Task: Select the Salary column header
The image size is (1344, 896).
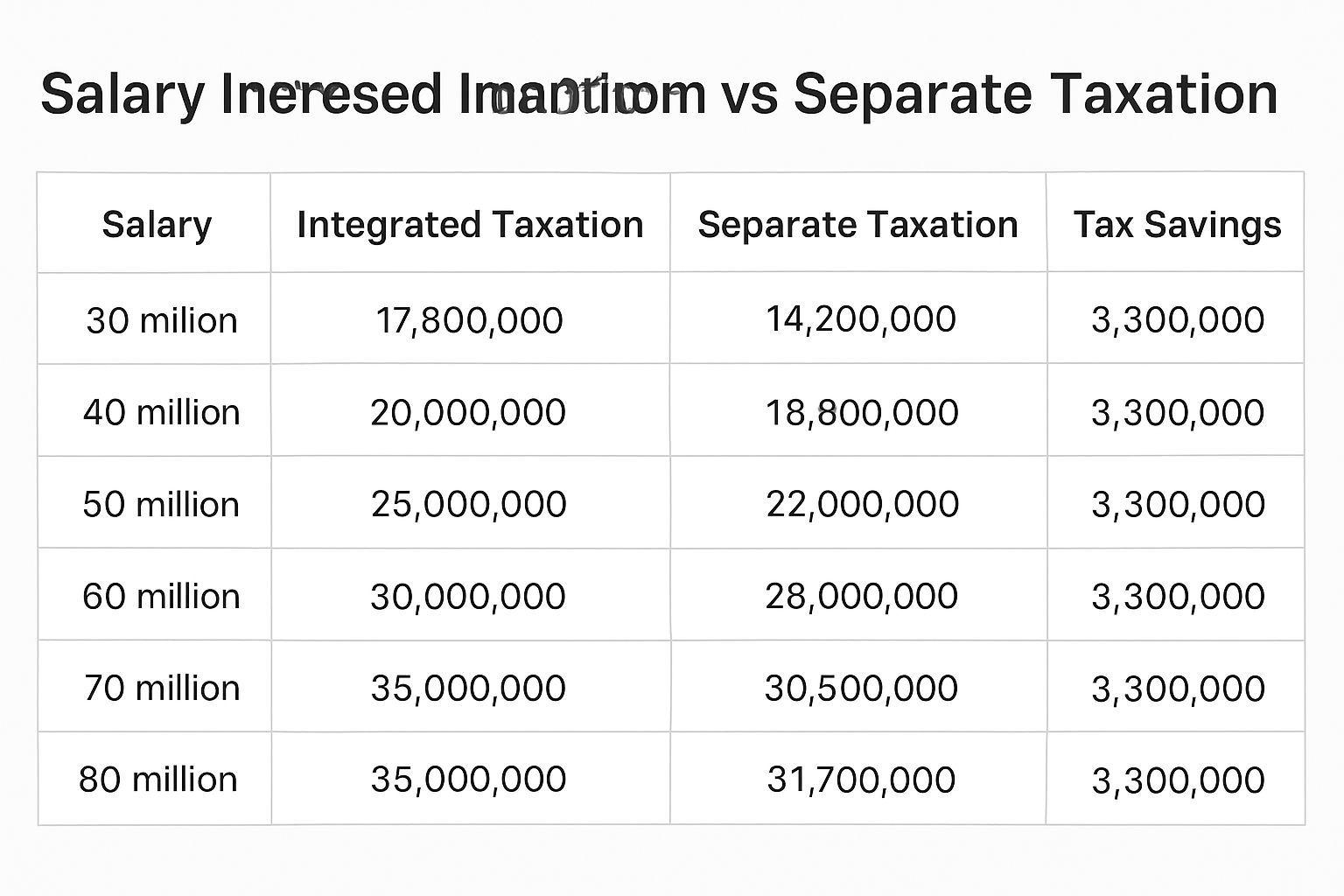Action: pyautogui.click(x=157, y=225)
